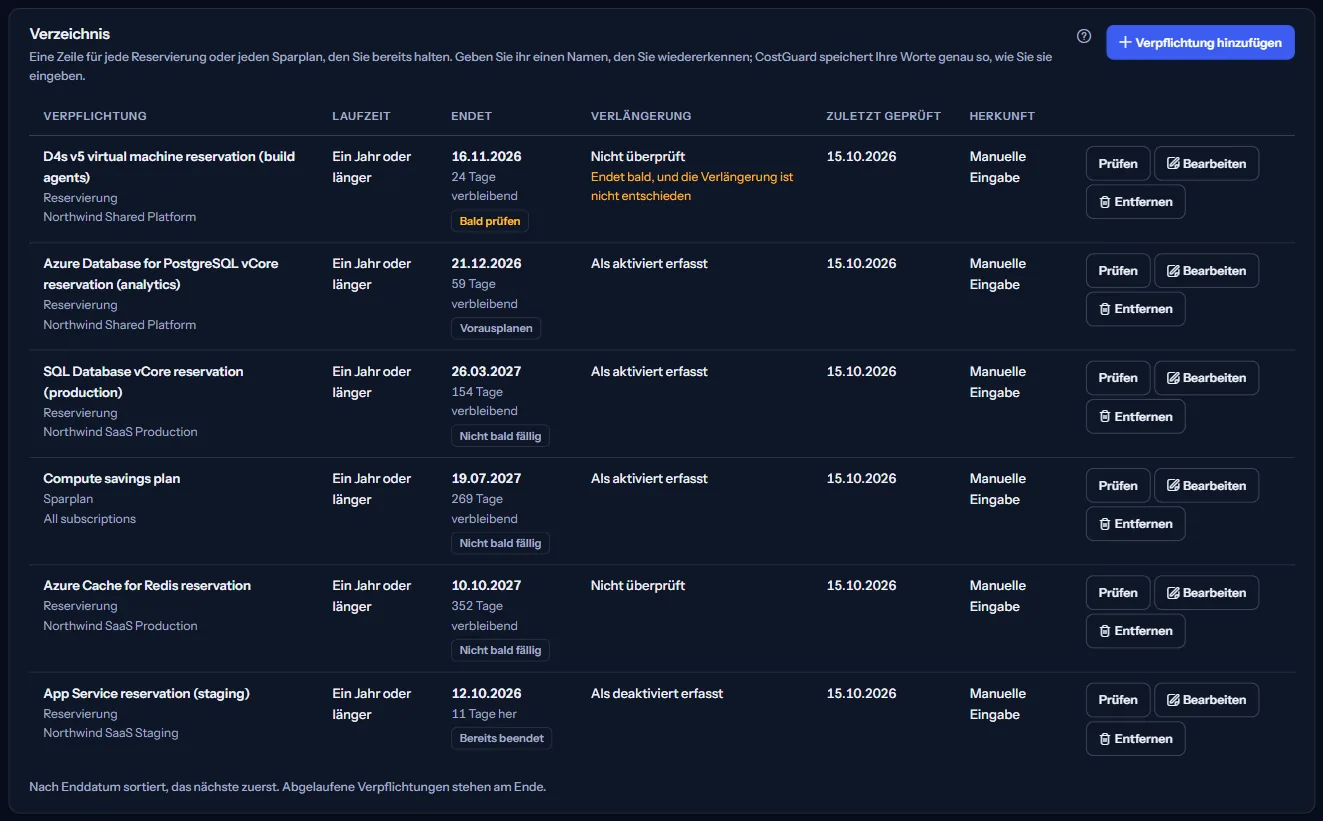Screen dimensions: 1323x821
Task: Click the end date 16.11.2026
Action: click(486, 157)
